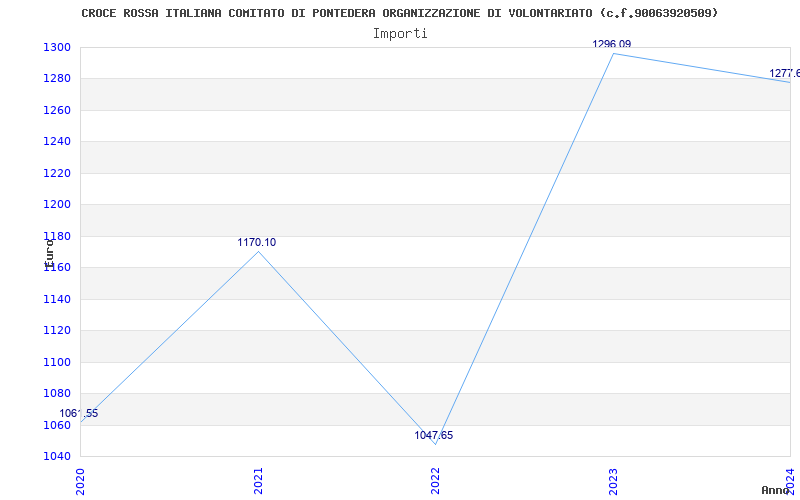Click the 'Importi' subtitle
Image resolution: width=800 pixels, height=500 pixels.
tap(400, 34)
